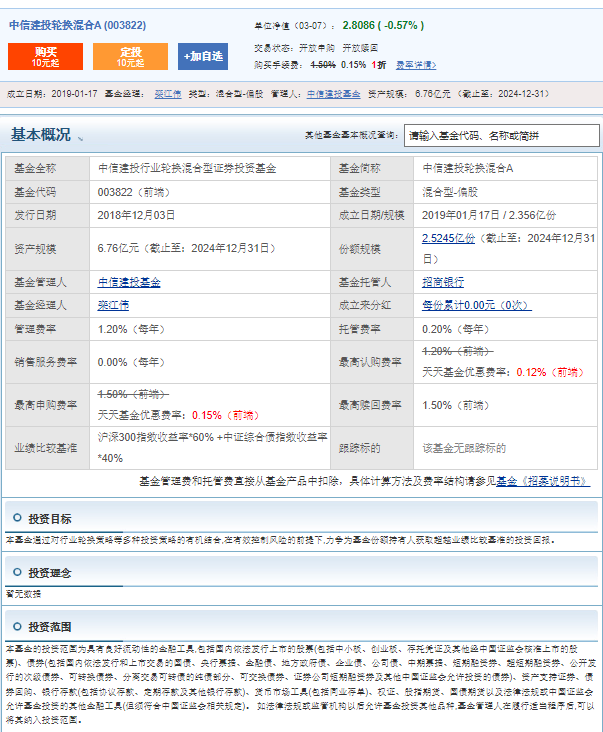Select the 投资理念 section heading
Screen dimensions: 603x732
click(x=50, y=573)
